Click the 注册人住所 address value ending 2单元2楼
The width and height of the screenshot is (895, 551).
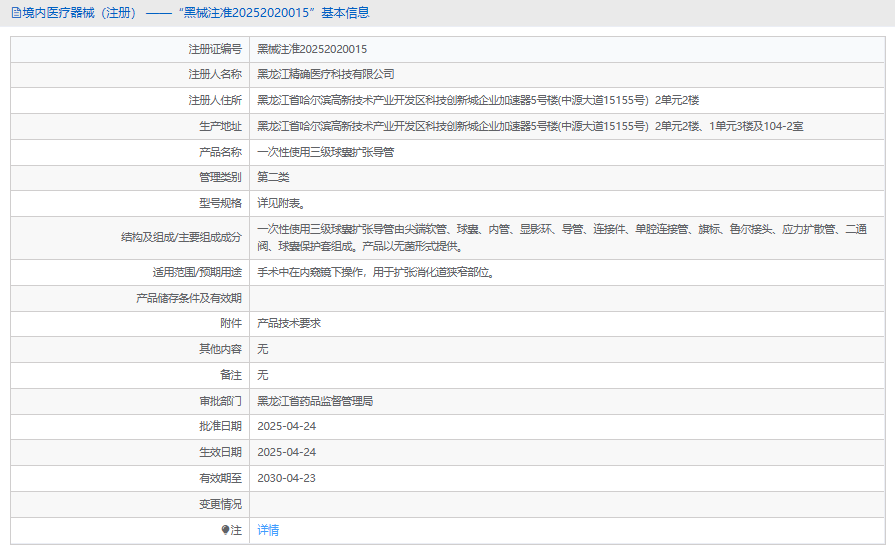tap(478, 100)
